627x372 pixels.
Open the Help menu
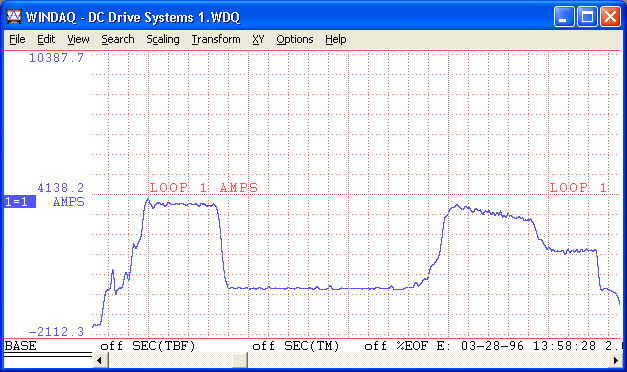coord(335,39)
